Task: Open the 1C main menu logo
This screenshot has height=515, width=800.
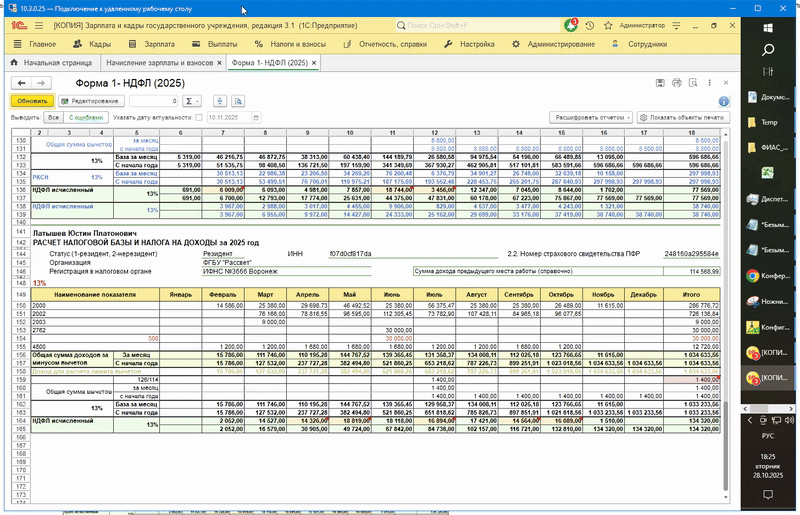Action: coord(19,25)
